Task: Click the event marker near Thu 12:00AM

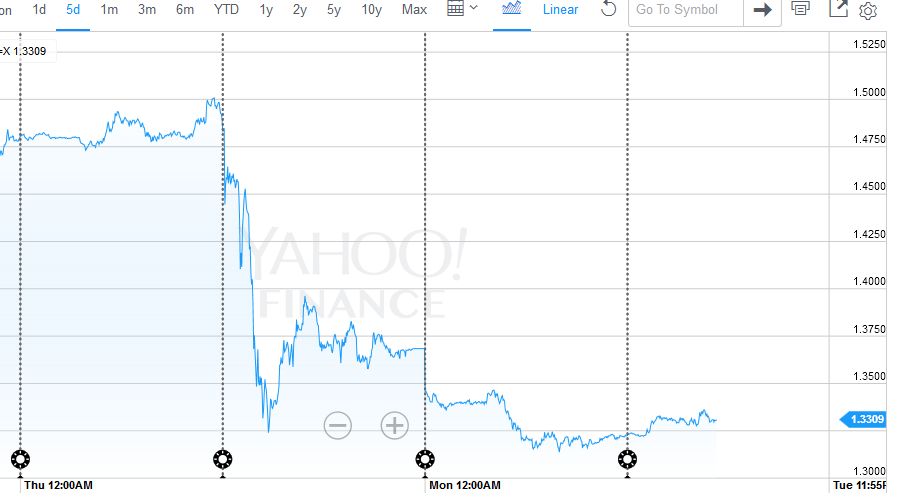Action: (20, 460)
